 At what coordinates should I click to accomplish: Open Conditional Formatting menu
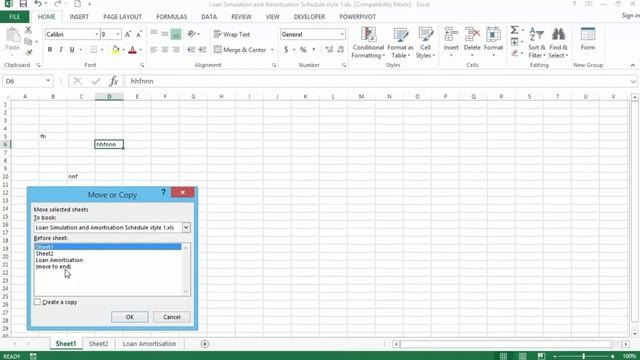[x=368, y=43]
